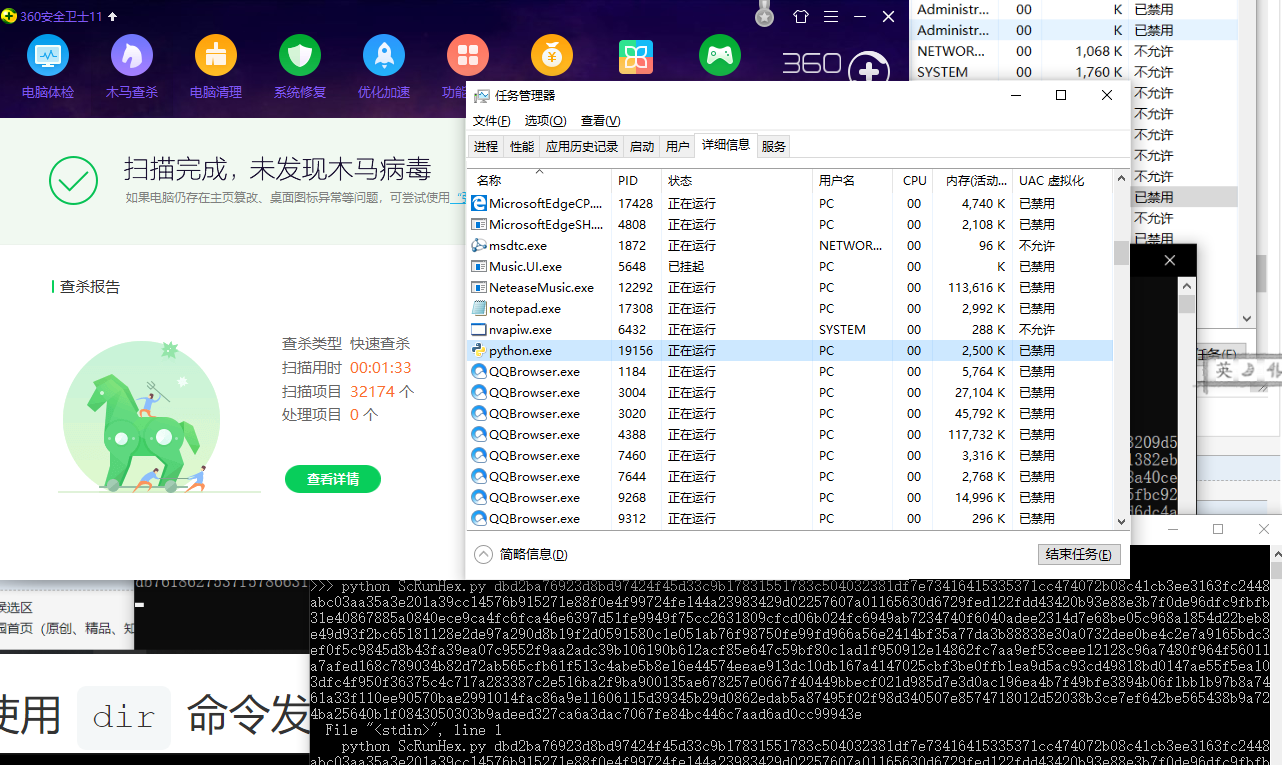The height and width of the screenshot is (765, 1282).
Task: Click the QQBrowser icon for PID 1184
Action: pos(479,372)
